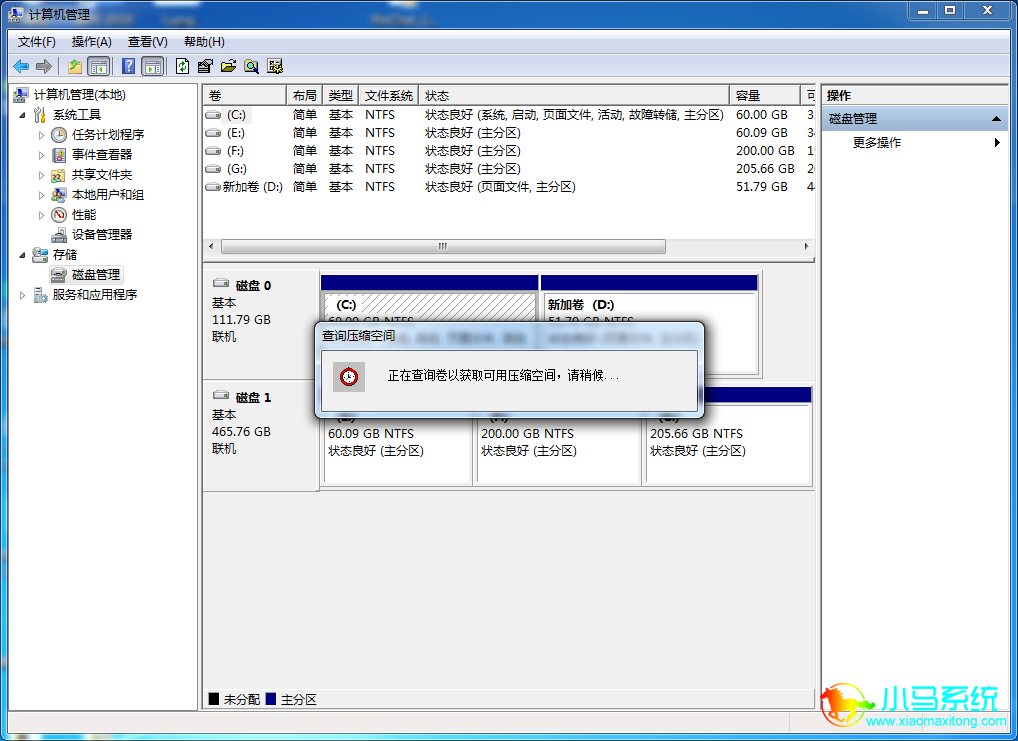Screen dimensions: 1018x741
Task: Click the 51.79 GB capacity cell
Action: [x=762, y=187]
